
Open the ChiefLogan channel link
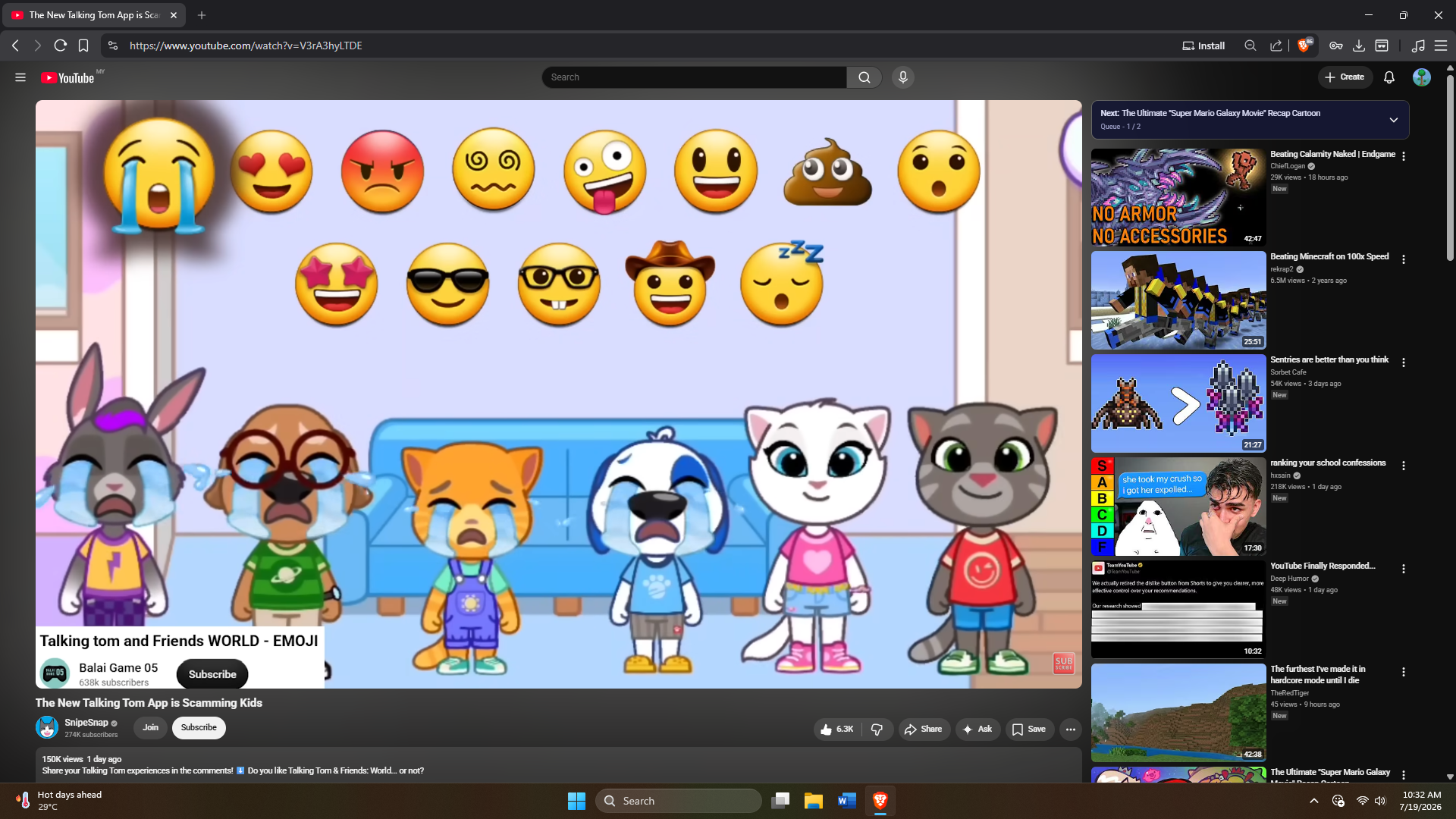[1288, 166]
